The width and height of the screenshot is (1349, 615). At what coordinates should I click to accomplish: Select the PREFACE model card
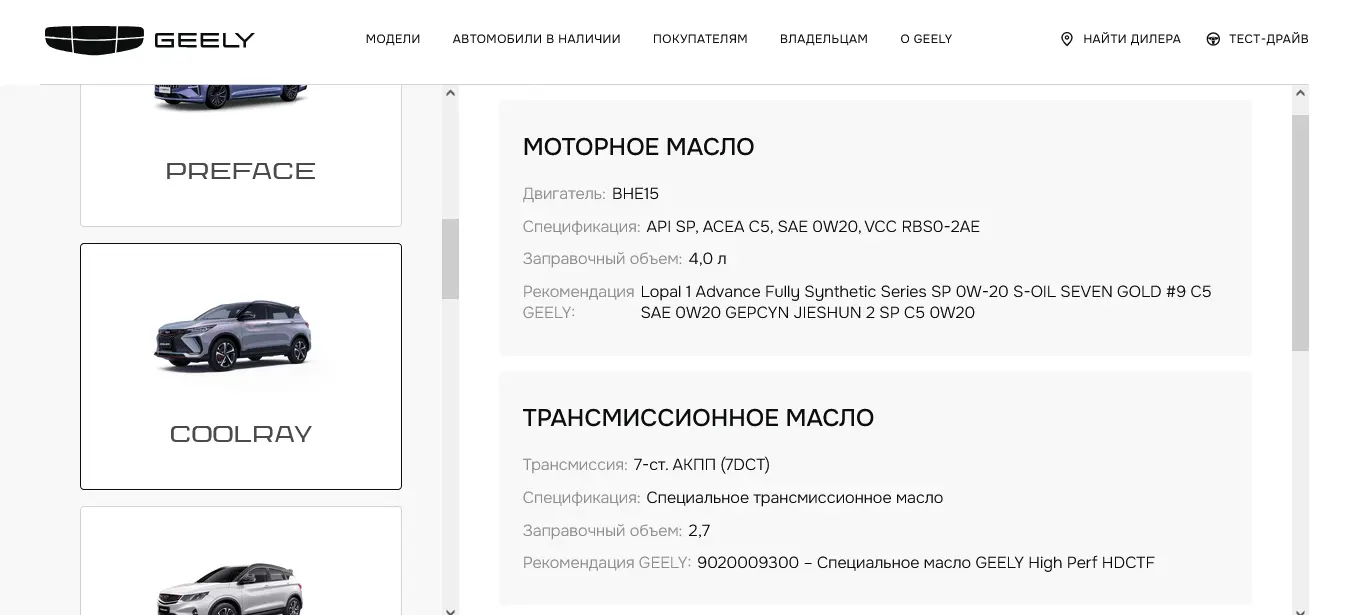point(241,155)
